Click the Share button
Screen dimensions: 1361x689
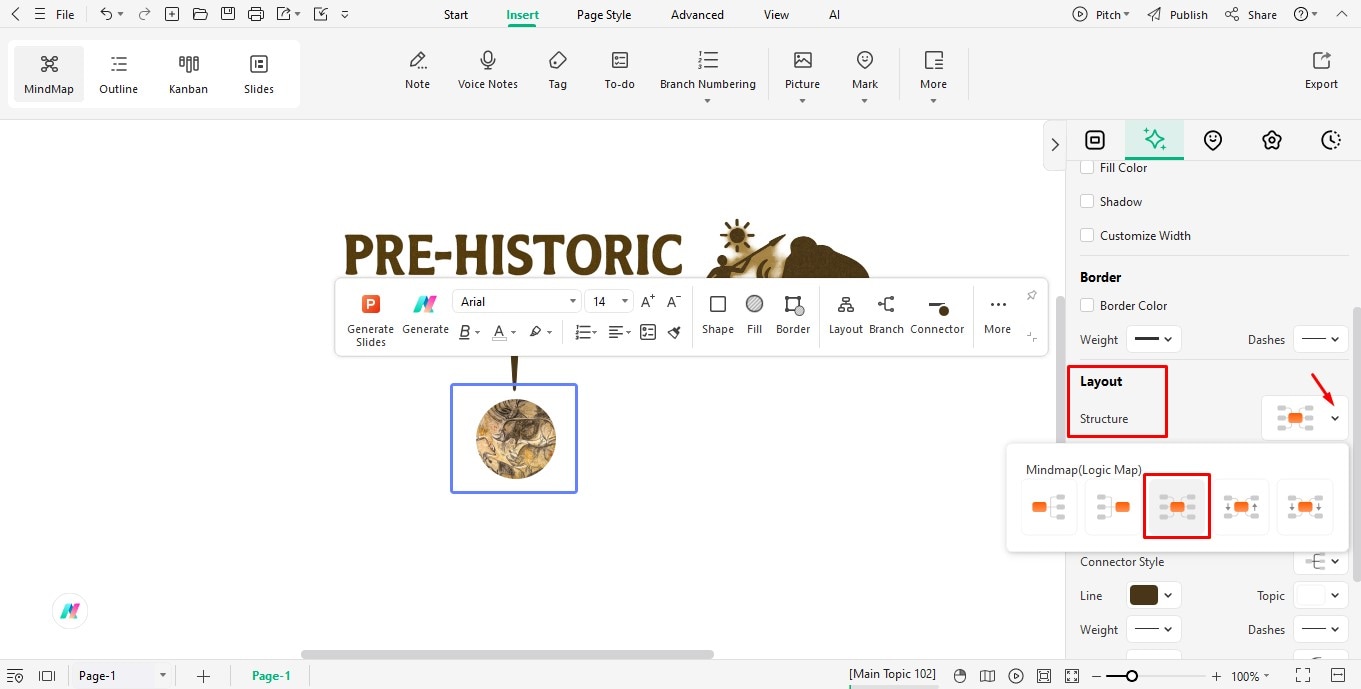point(1251,15)
